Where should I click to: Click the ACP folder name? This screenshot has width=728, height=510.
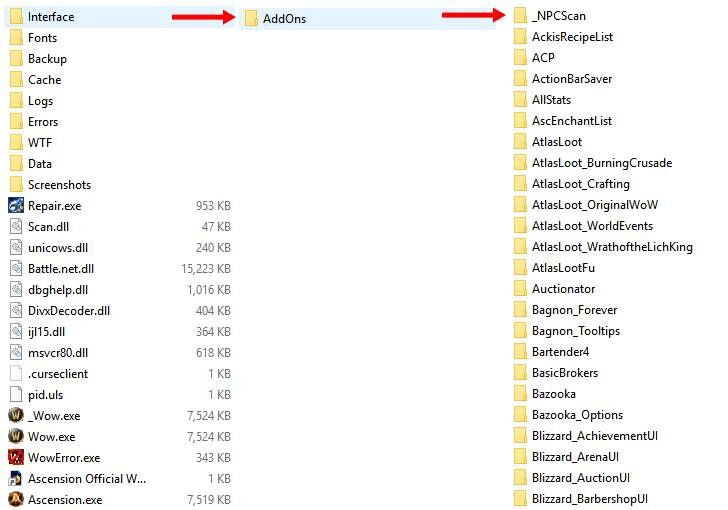543,58
